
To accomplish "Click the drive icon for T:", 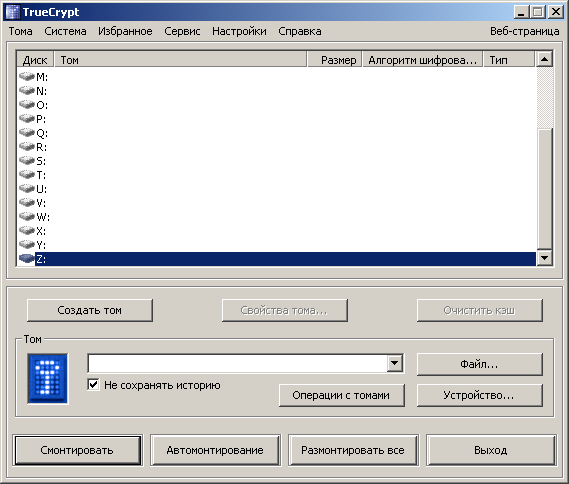I will point(26,175).
